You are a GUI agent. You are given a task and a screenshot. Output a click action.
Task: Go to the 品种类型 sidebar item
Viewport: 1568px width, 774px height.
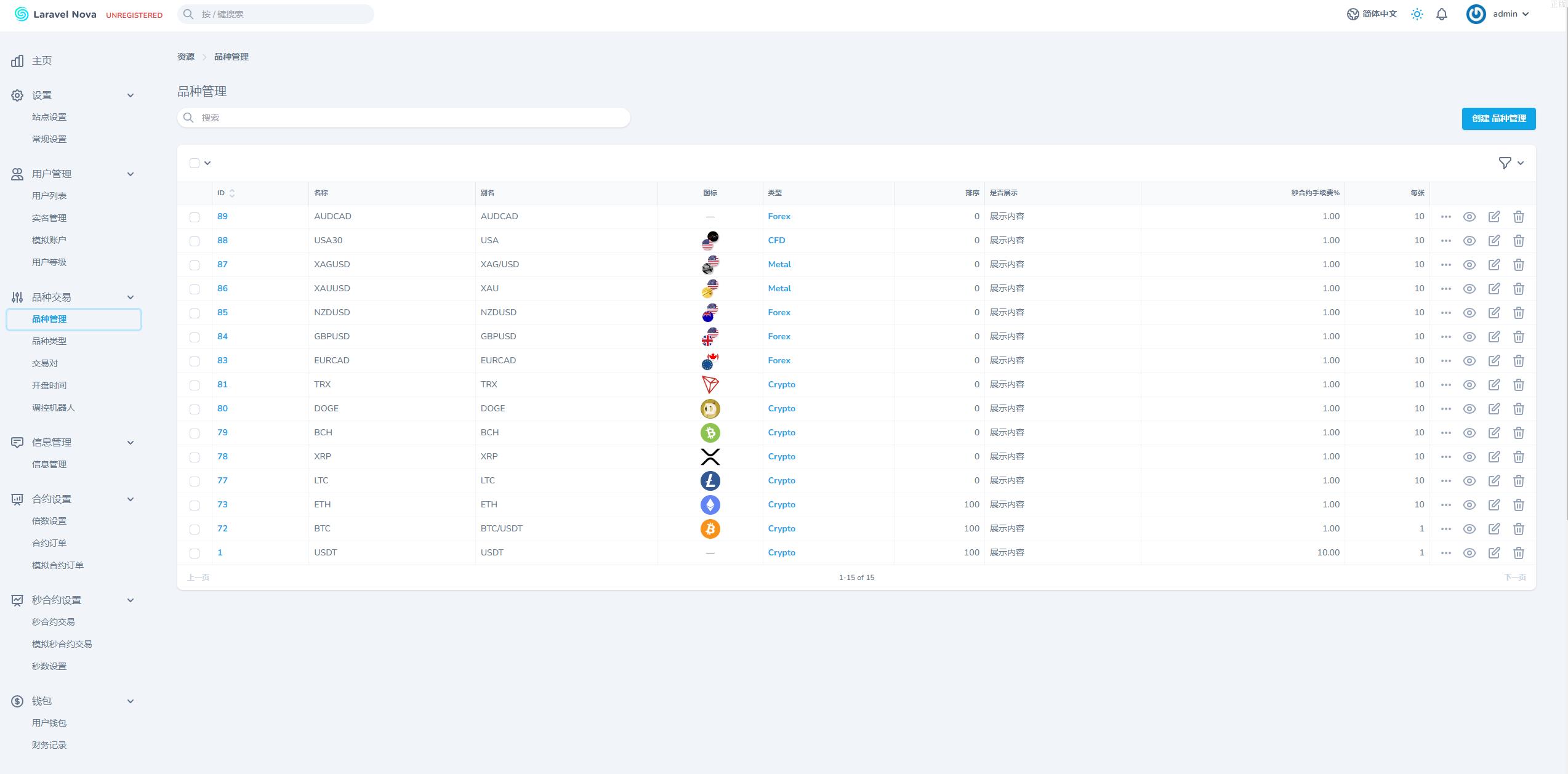[x=49, y=341]
